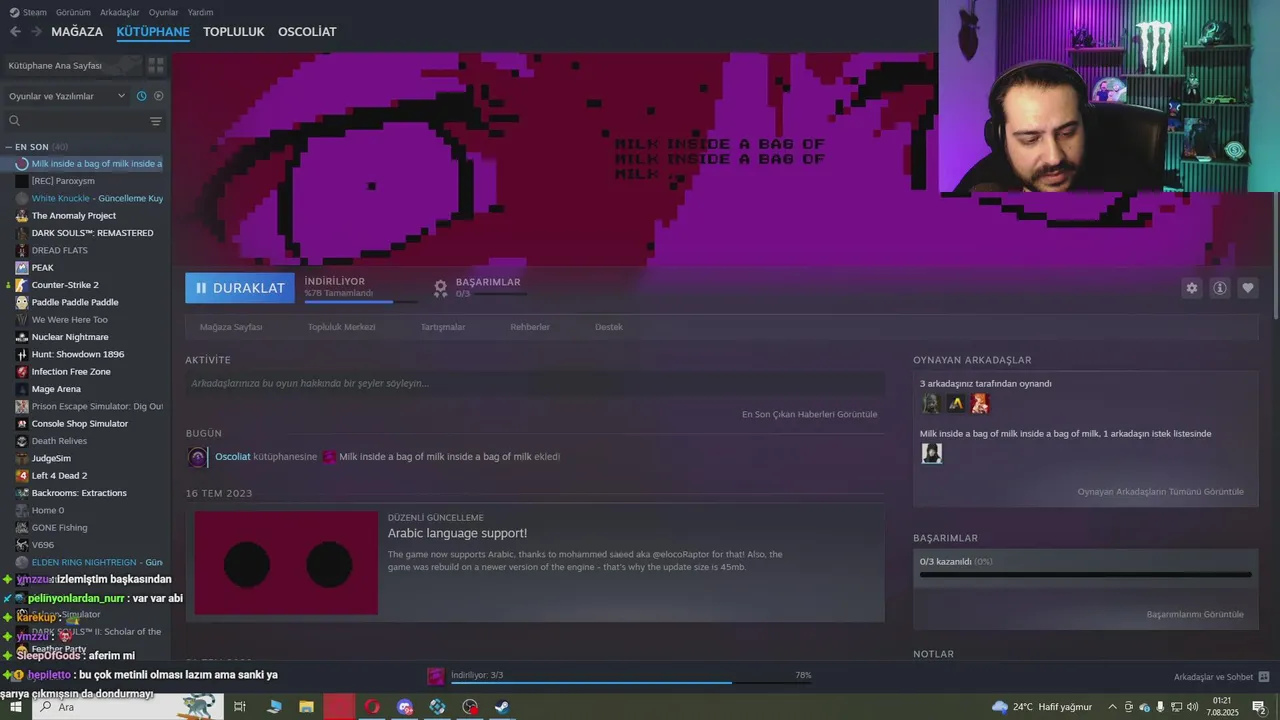The image size is (1280, 720).
Task: Open Oynayan Arkadaşların Tümünü Görüntüle
Action: tap(1160, 492)
